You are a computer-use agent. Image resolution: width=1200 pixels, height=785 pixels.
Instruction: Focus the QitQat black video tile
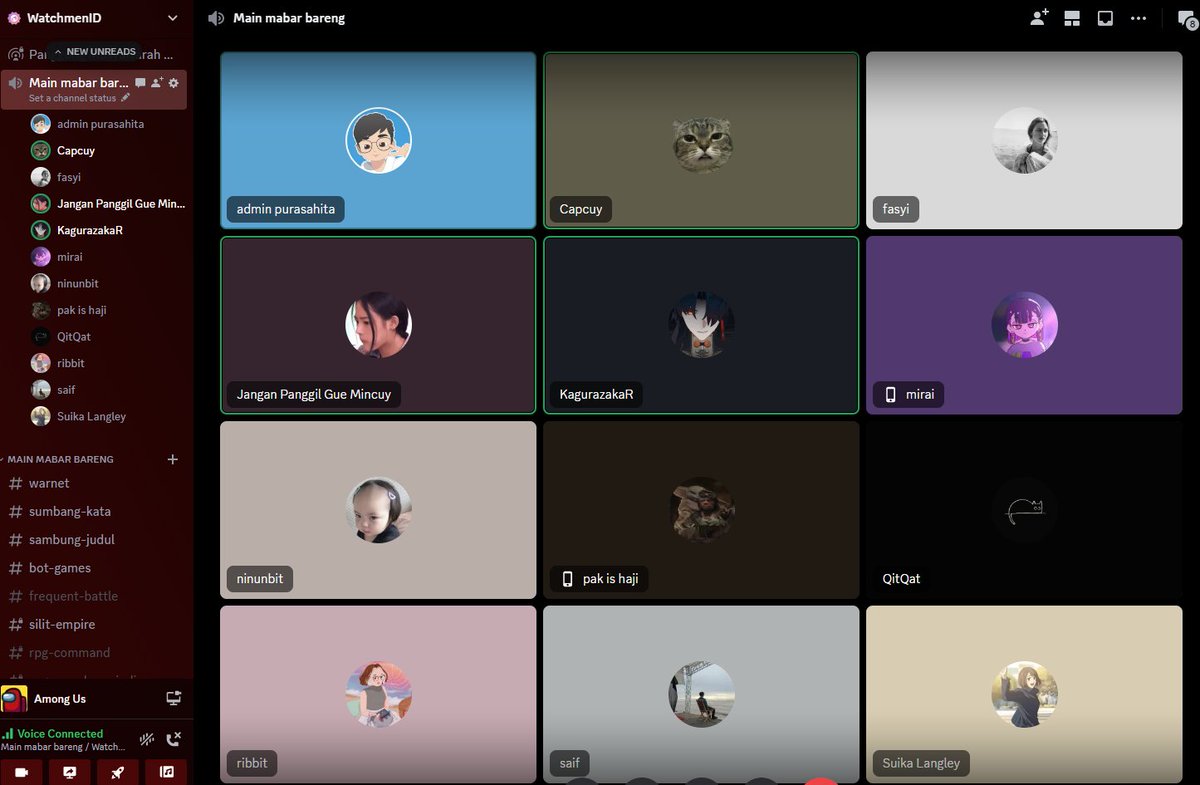[x=1024, y=510]
